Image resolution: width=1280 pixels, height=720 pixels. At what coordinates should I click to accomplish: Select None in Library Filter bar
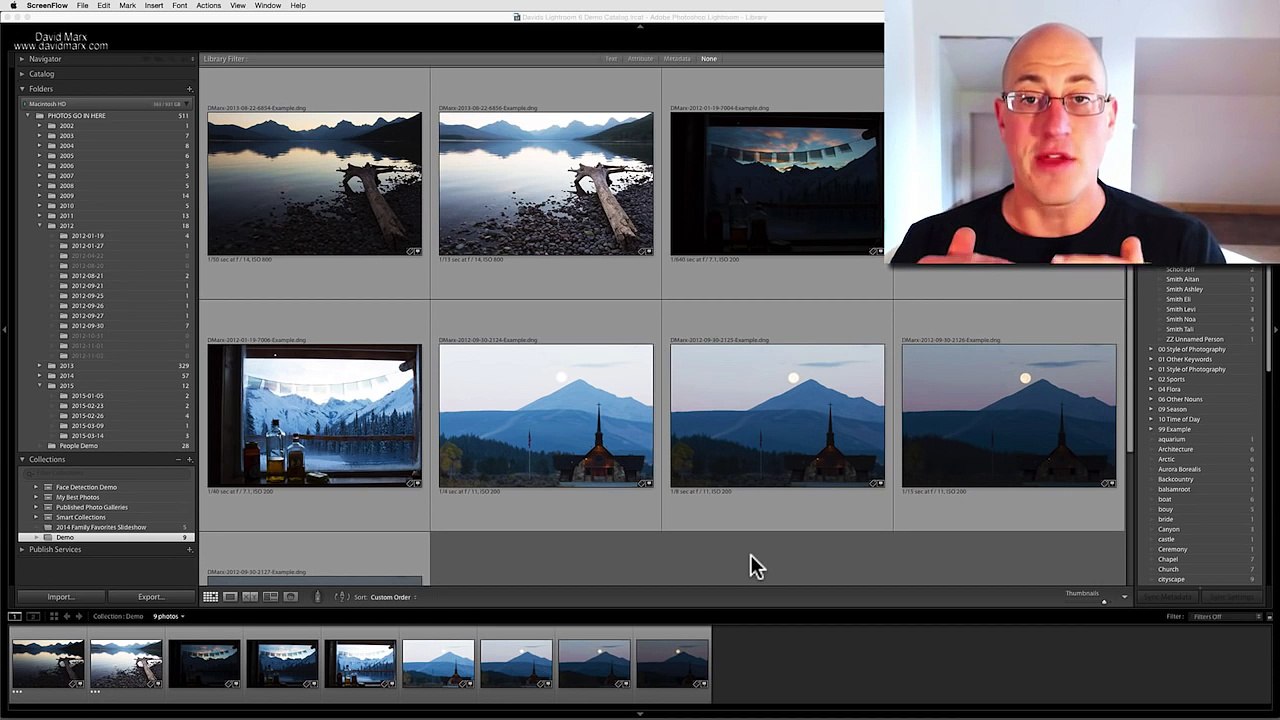tap(709, 59)
